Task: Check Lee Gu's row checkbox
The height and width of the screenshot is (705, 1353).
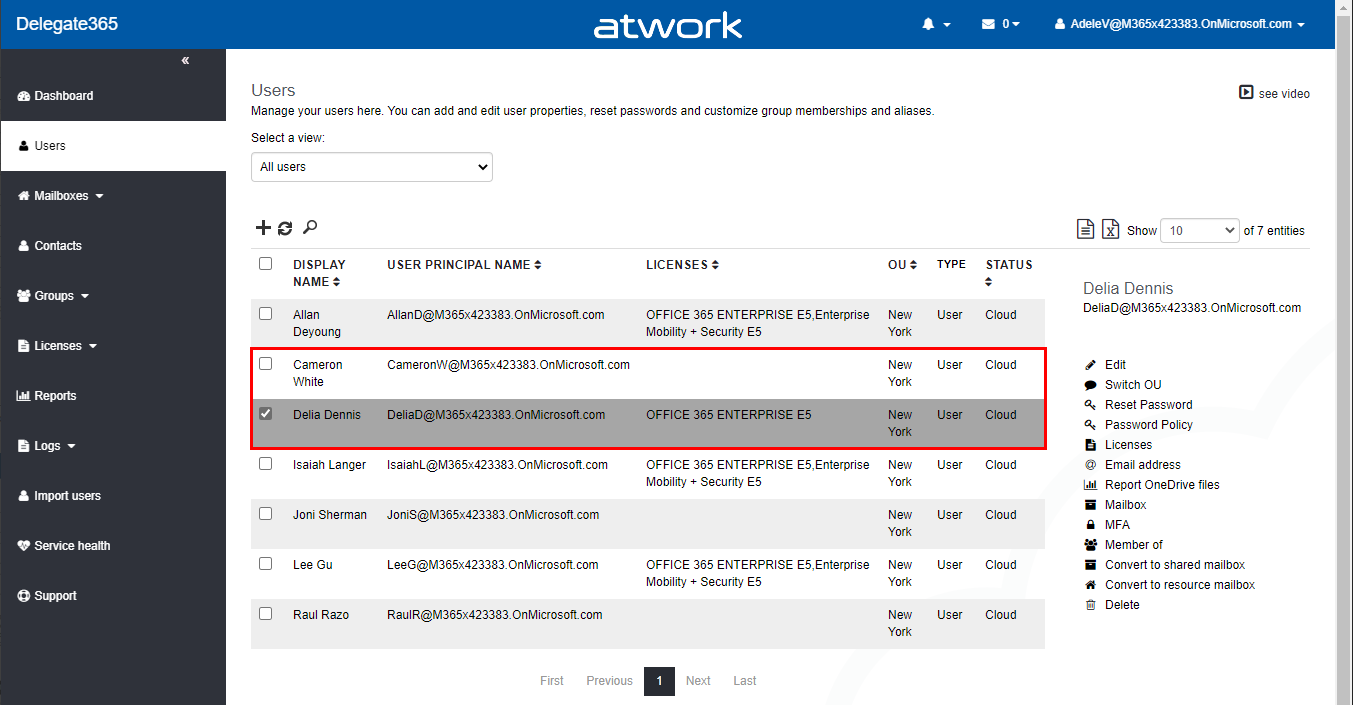Action: point(265,564)
